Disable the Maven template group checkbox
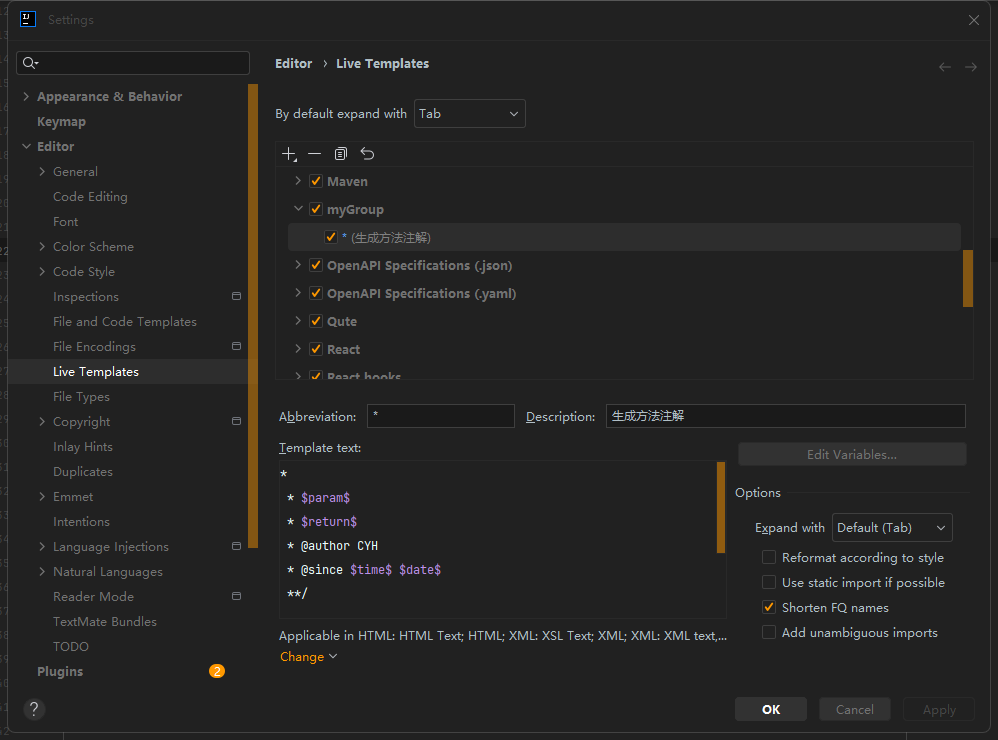Image resolution: width=998 pixels, height=740 pixels. [316, 182]
